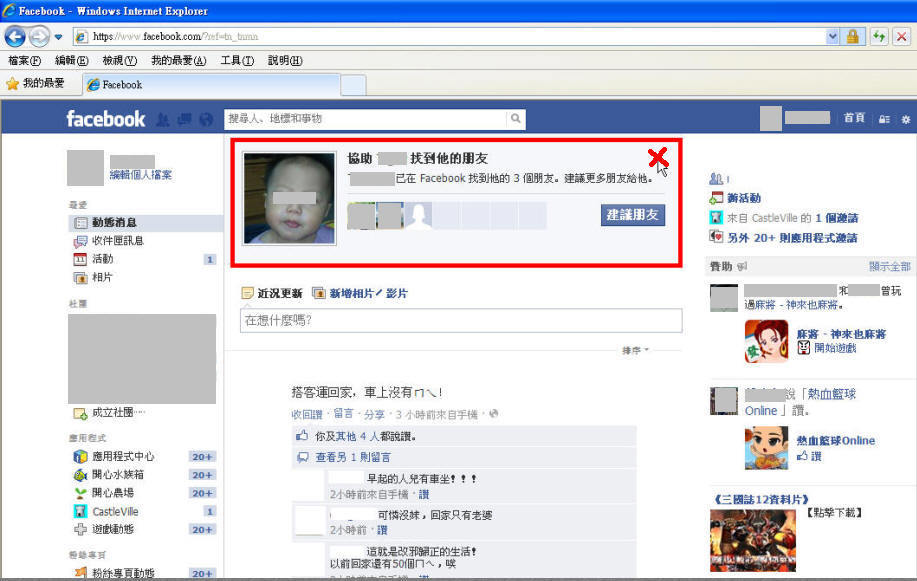Screen dimensions: 917x581
Task: Select the 近況更新 composer tab
Action: (x=272, y=293)
